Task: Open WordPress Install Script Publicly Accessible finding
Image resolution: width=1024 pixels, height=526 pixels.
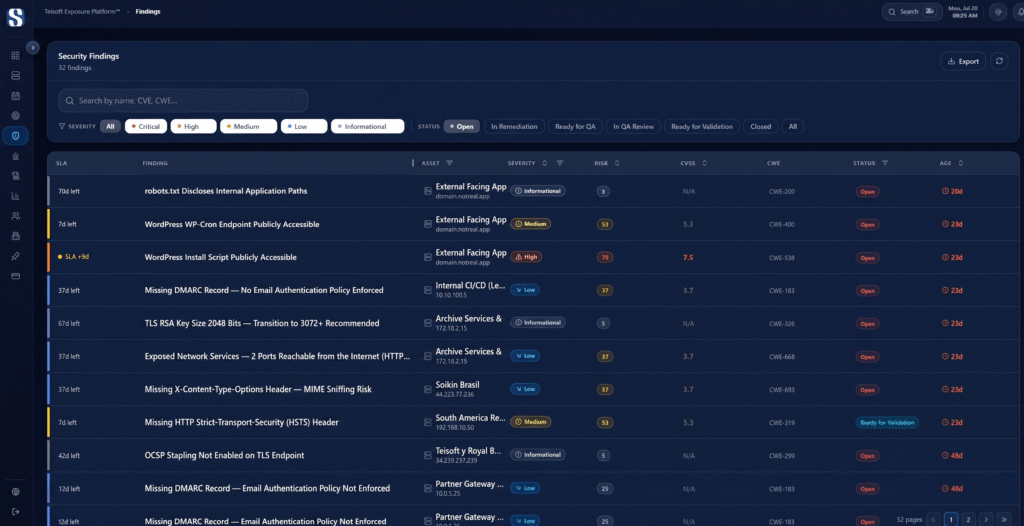Action: [221, 257]
